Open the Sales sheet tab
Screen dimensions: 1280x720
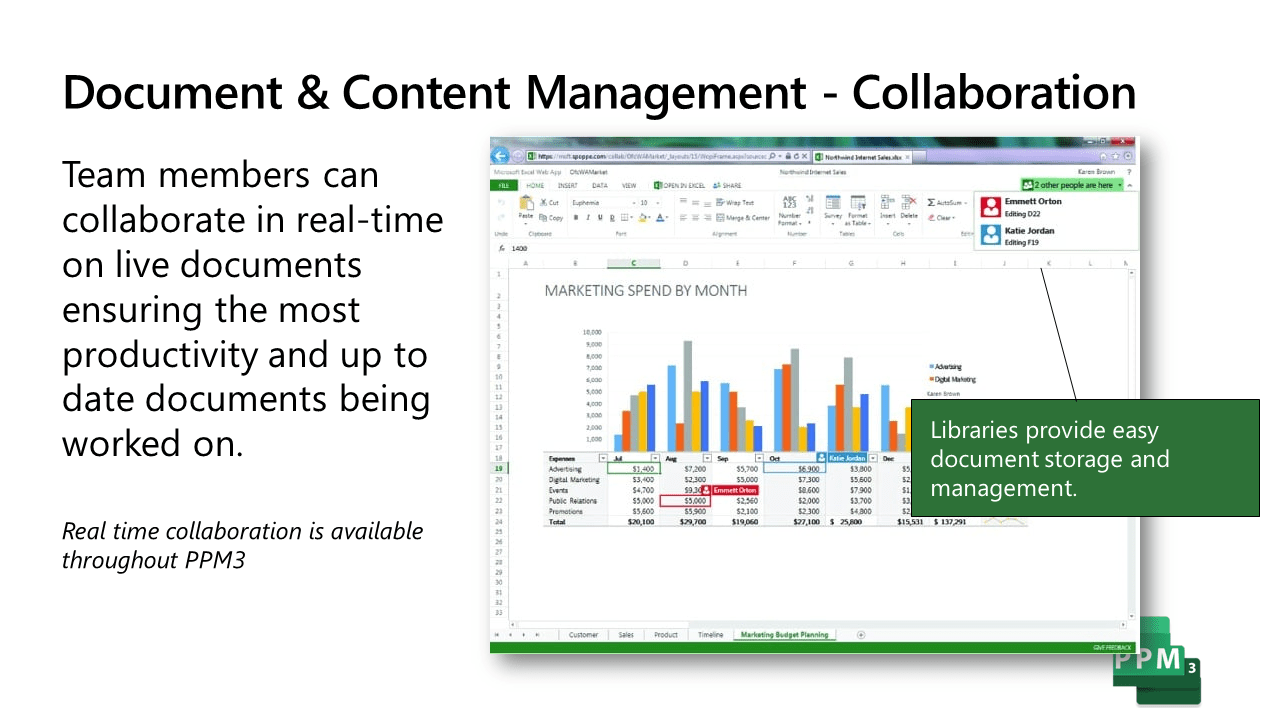[x=626, y=635]
